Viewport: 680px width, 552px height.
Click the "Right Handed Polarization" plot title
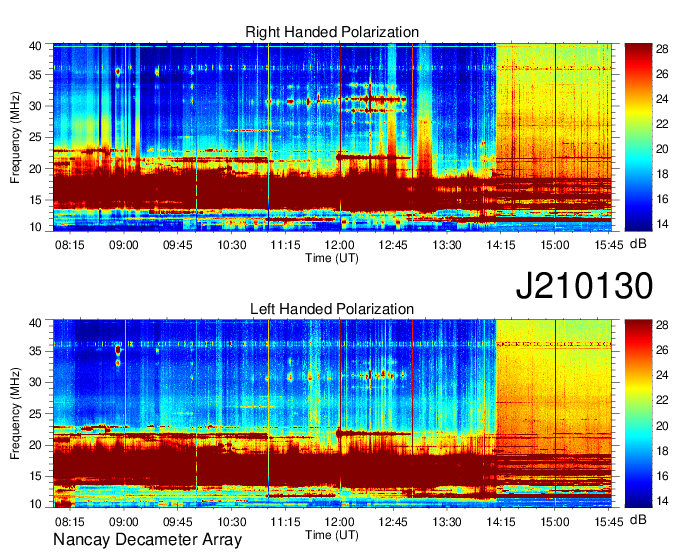coord(332,33)
